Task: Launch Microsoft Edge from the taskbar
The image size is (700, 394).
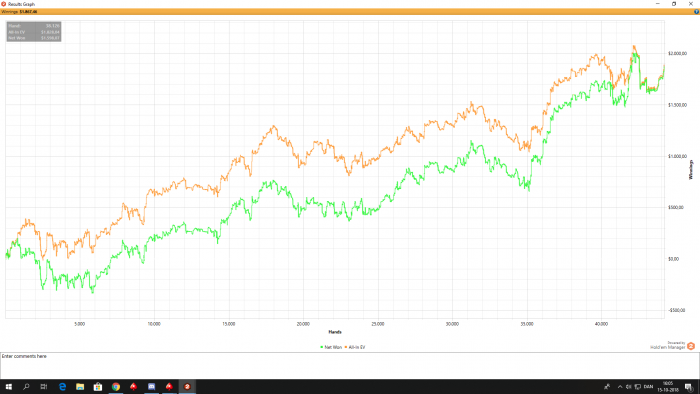Action: coord(62,387)
